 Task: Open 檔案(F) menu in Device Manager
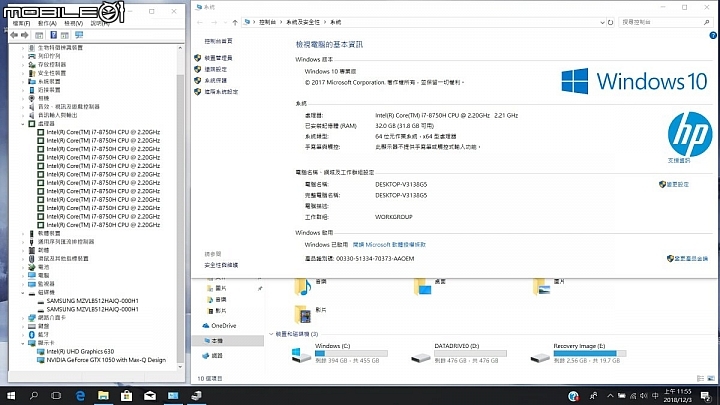coord(21,23)
